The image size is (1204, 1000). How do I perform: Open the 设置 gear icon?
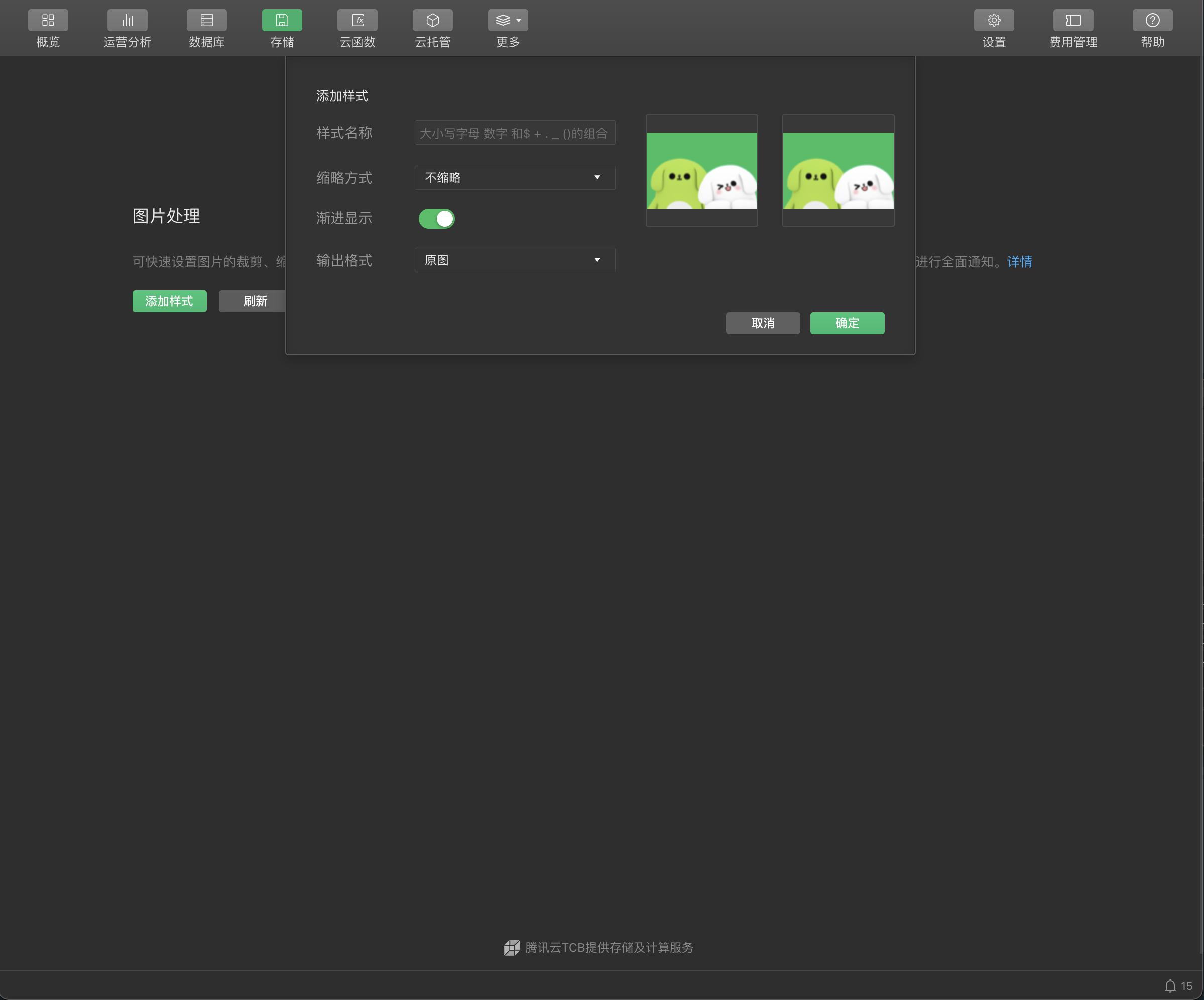click(993, 21)
